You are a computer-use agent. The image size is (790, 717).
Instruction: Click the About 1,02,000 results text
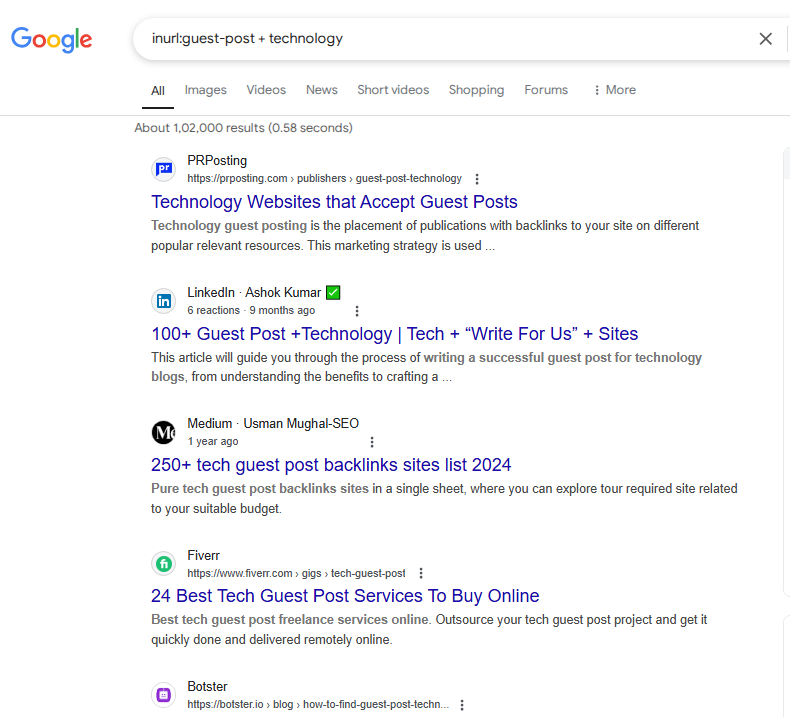click(243, 127)
